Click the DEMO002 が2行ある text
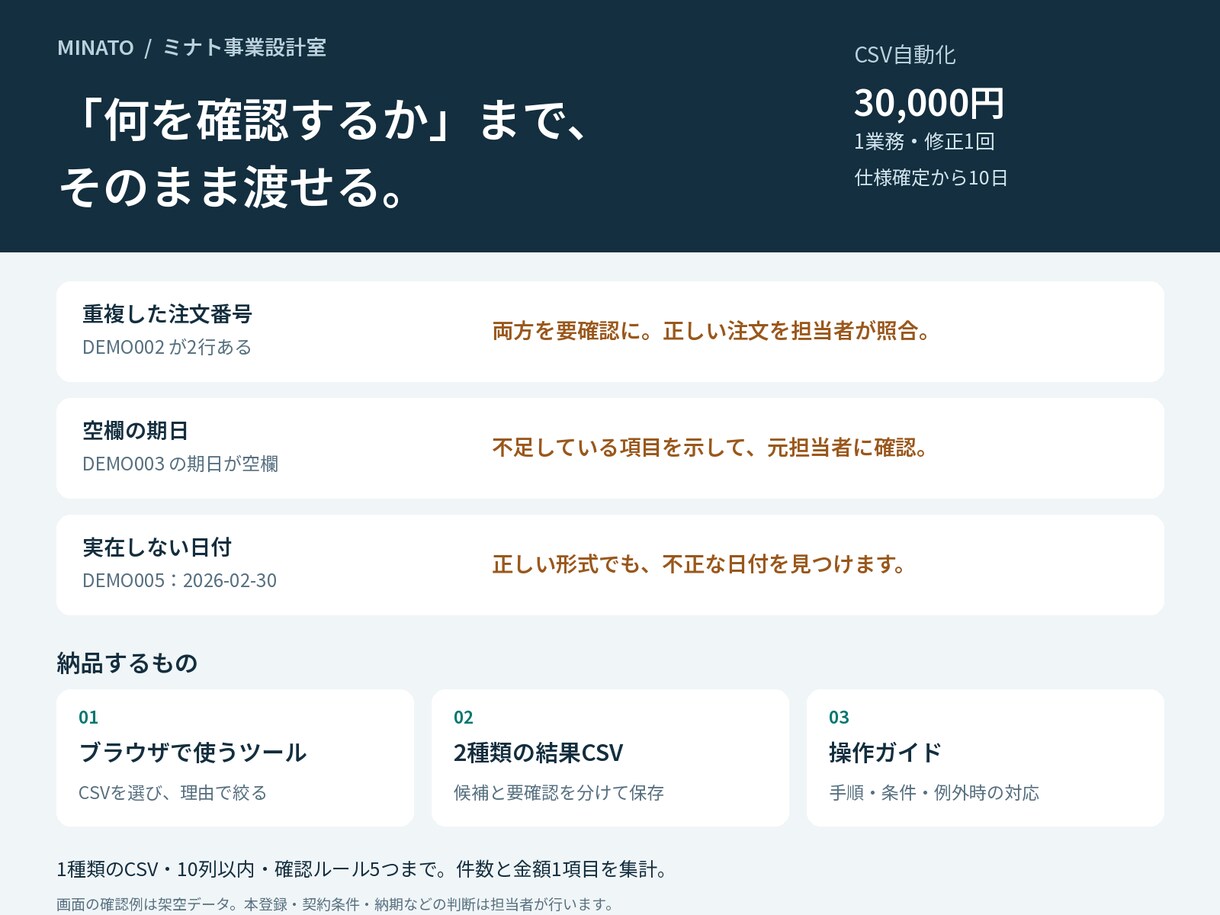 [167, 347]
